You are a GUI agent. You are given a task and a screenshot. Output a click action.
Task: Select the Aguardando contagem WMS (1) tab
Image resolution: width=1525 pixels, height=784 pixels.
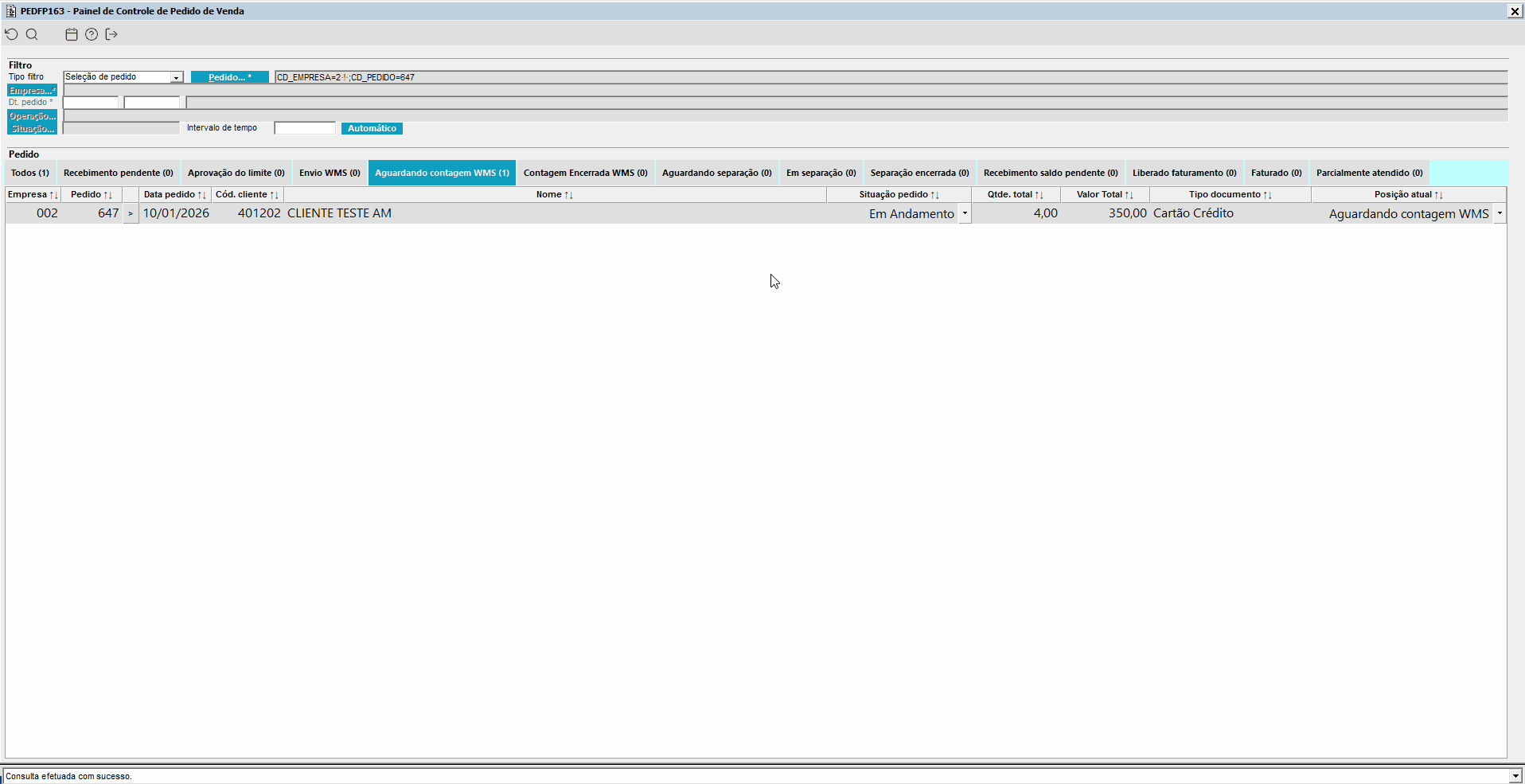coord(442,173)
